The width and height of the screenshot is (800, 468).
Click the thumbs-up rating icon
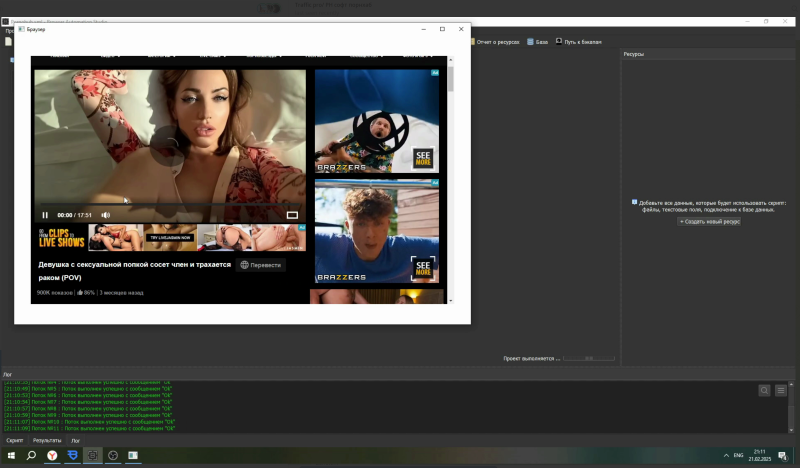click(x=80, y=293)
